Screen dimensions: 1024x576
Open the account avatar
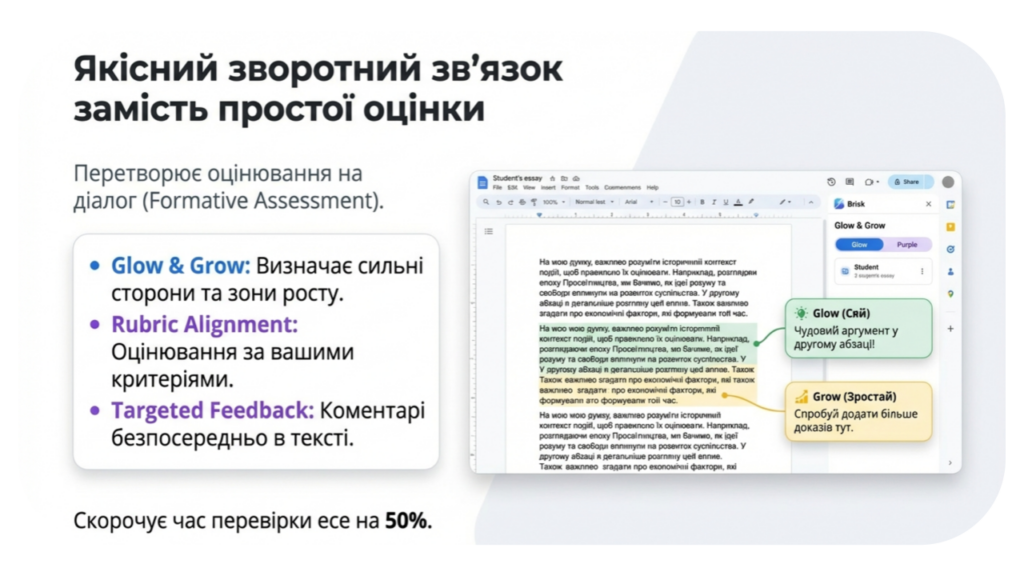pos(948,182)
